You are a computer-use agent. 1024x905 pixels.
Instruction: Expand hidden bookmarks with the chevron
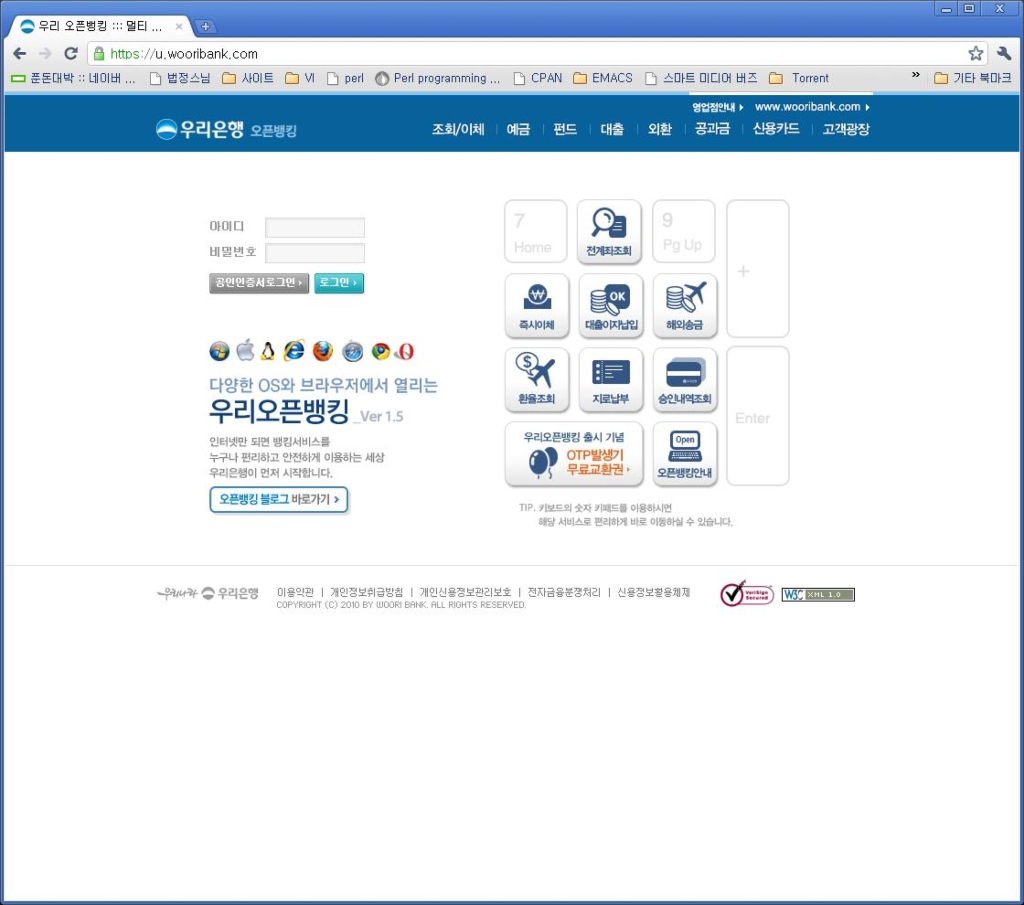coord(916,75)
